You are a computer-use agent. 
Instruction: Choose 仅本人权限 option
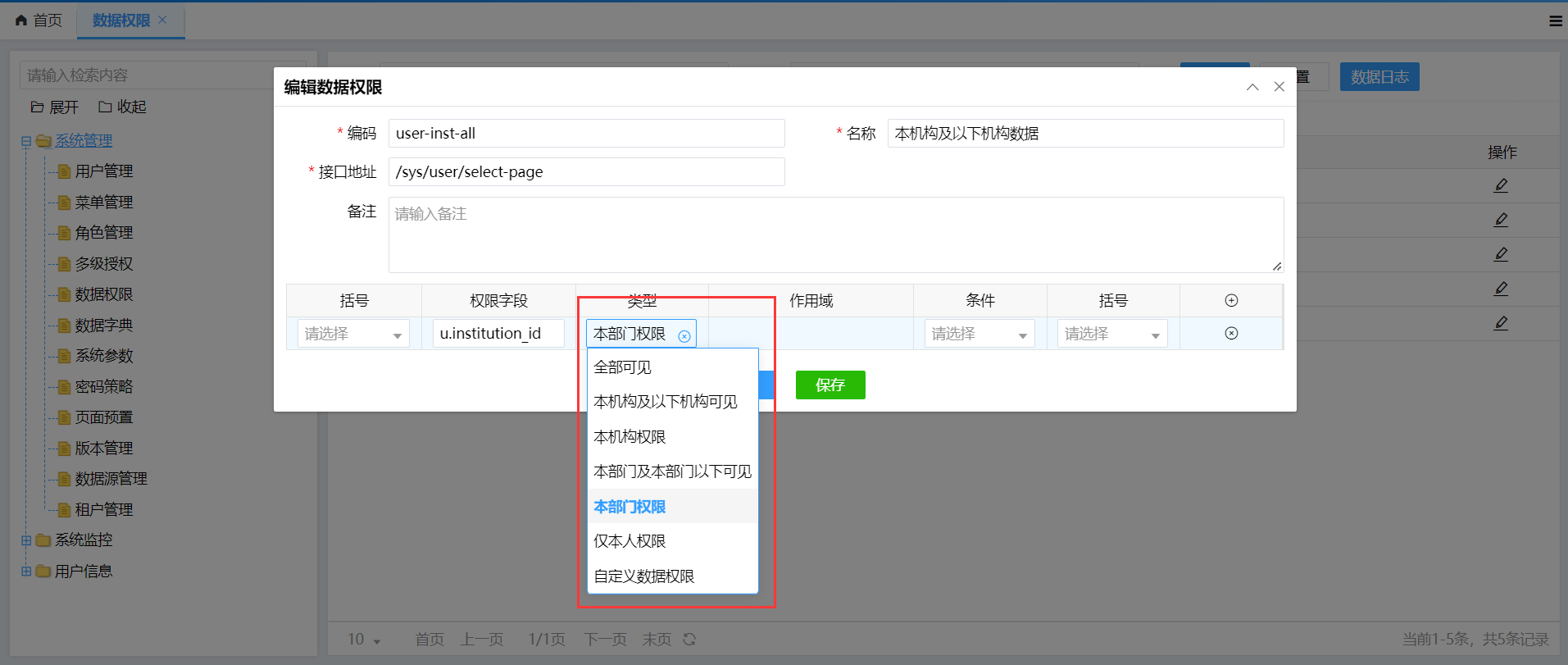point(629,541)
